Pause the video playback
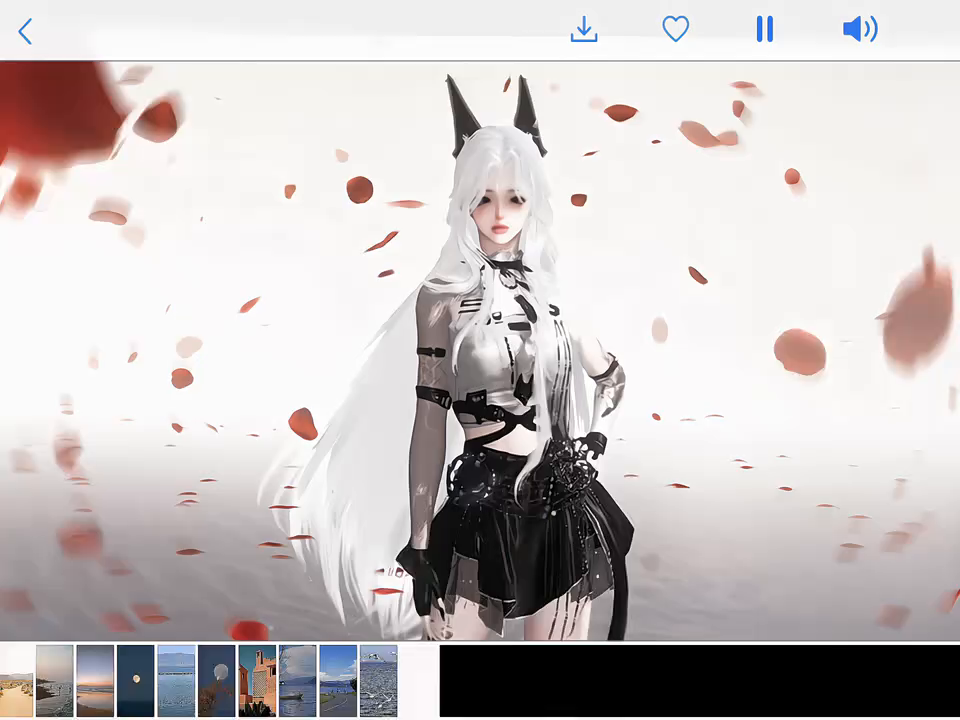Screen dimensions: 960x720 tap(765, 29)
